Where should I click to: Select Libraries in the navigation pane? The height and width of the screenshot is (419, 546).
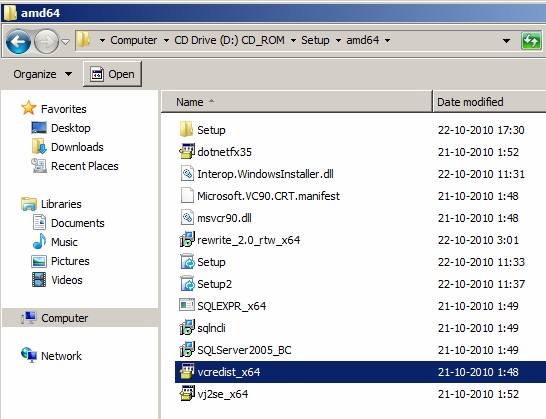point(61,204)
